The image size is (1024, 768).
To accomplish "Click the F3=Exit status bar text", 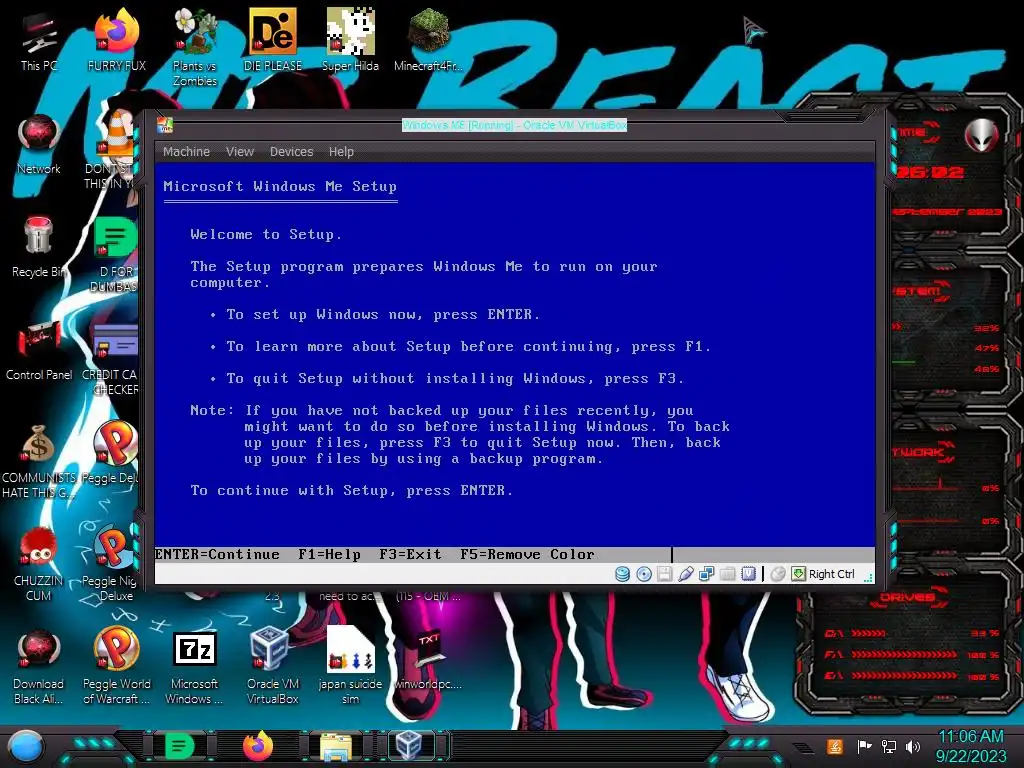I will 410,554.
